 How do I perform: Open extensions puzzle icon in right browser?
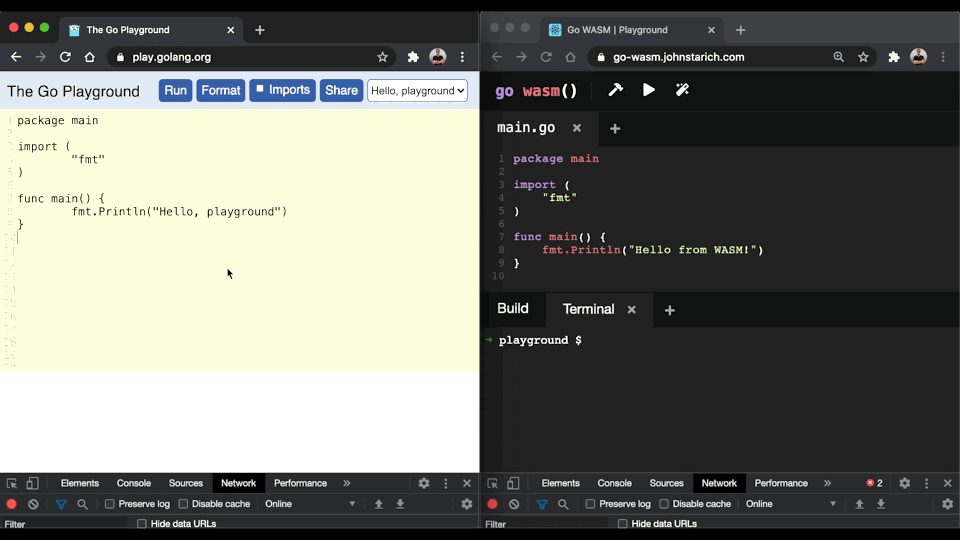pyautogui.click(x=894, y=57)
